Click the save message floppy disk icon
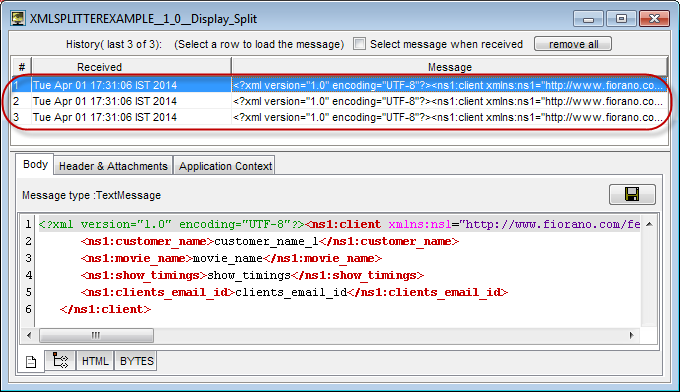 (632, 194)
